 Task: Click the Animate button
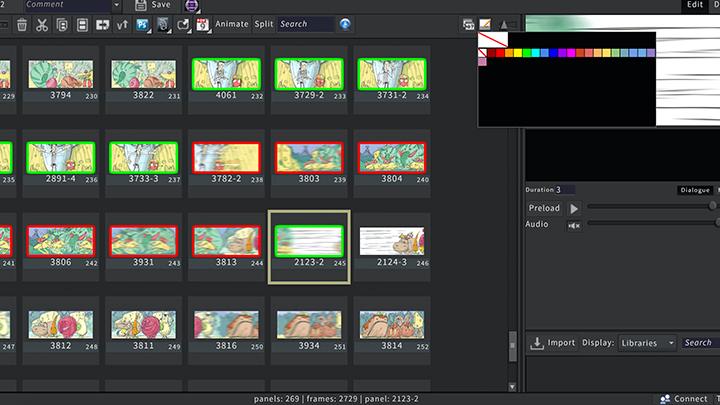click(x=232, y=24)
